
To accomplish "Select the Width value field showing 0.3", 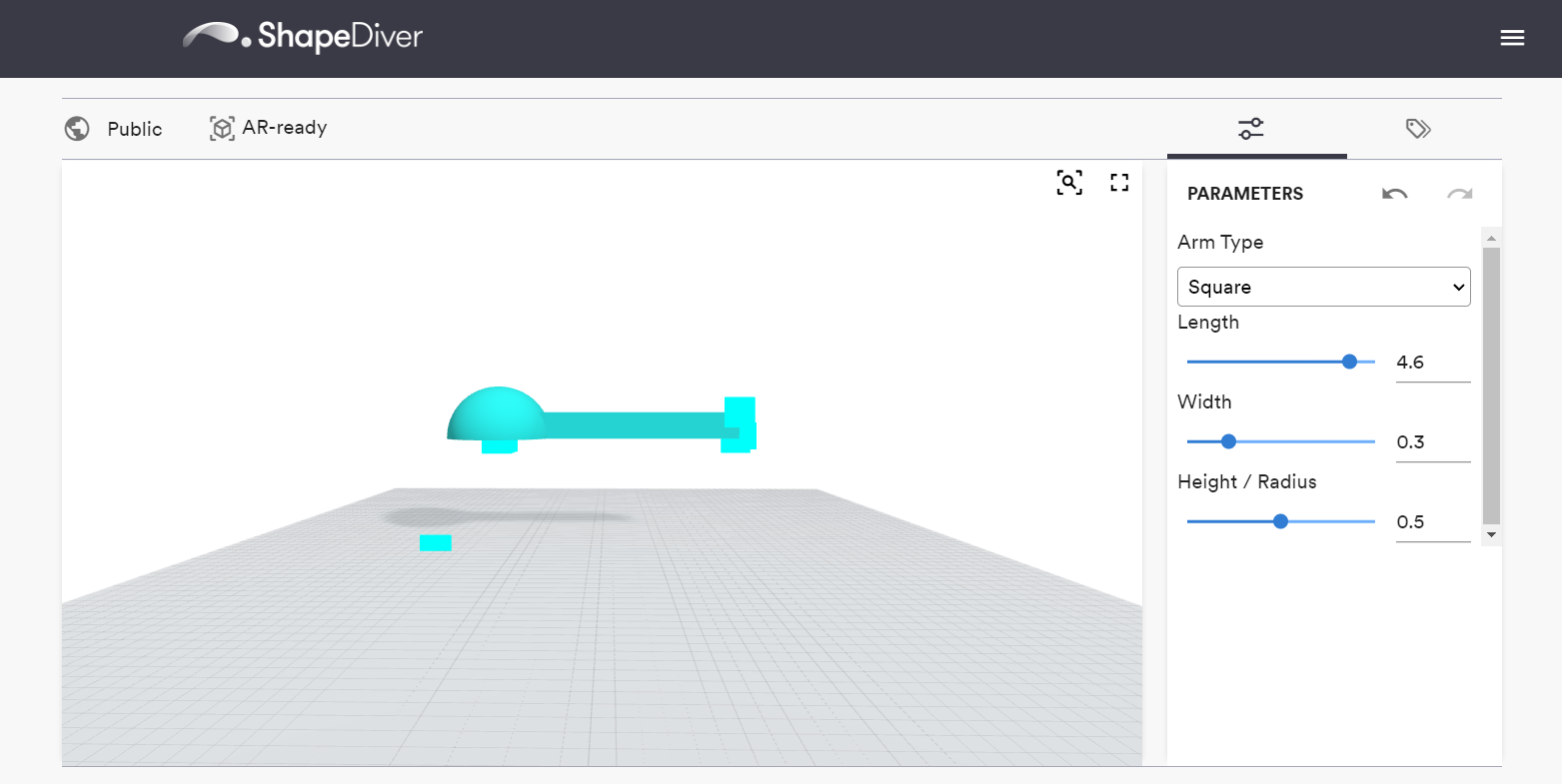I will click(x=1433, y=441).
